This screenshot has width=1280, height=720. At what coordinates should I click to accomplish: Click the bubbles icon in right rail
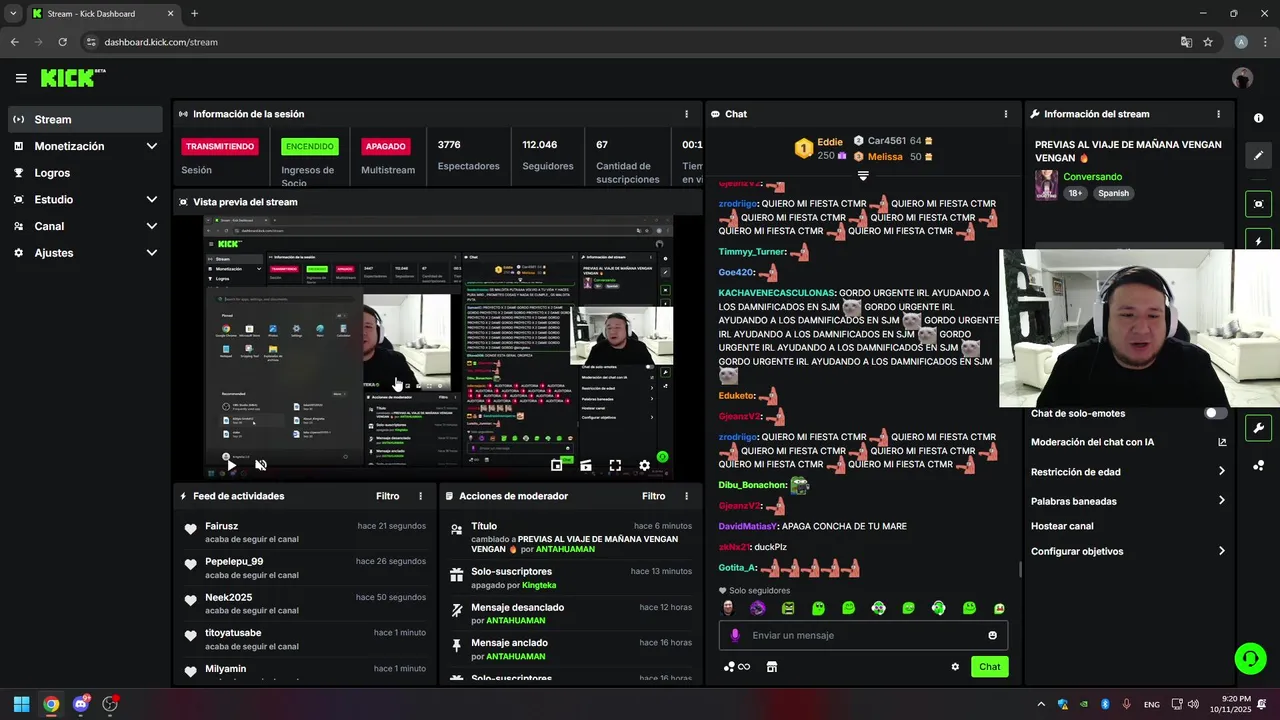click(x=1258, y=466)
